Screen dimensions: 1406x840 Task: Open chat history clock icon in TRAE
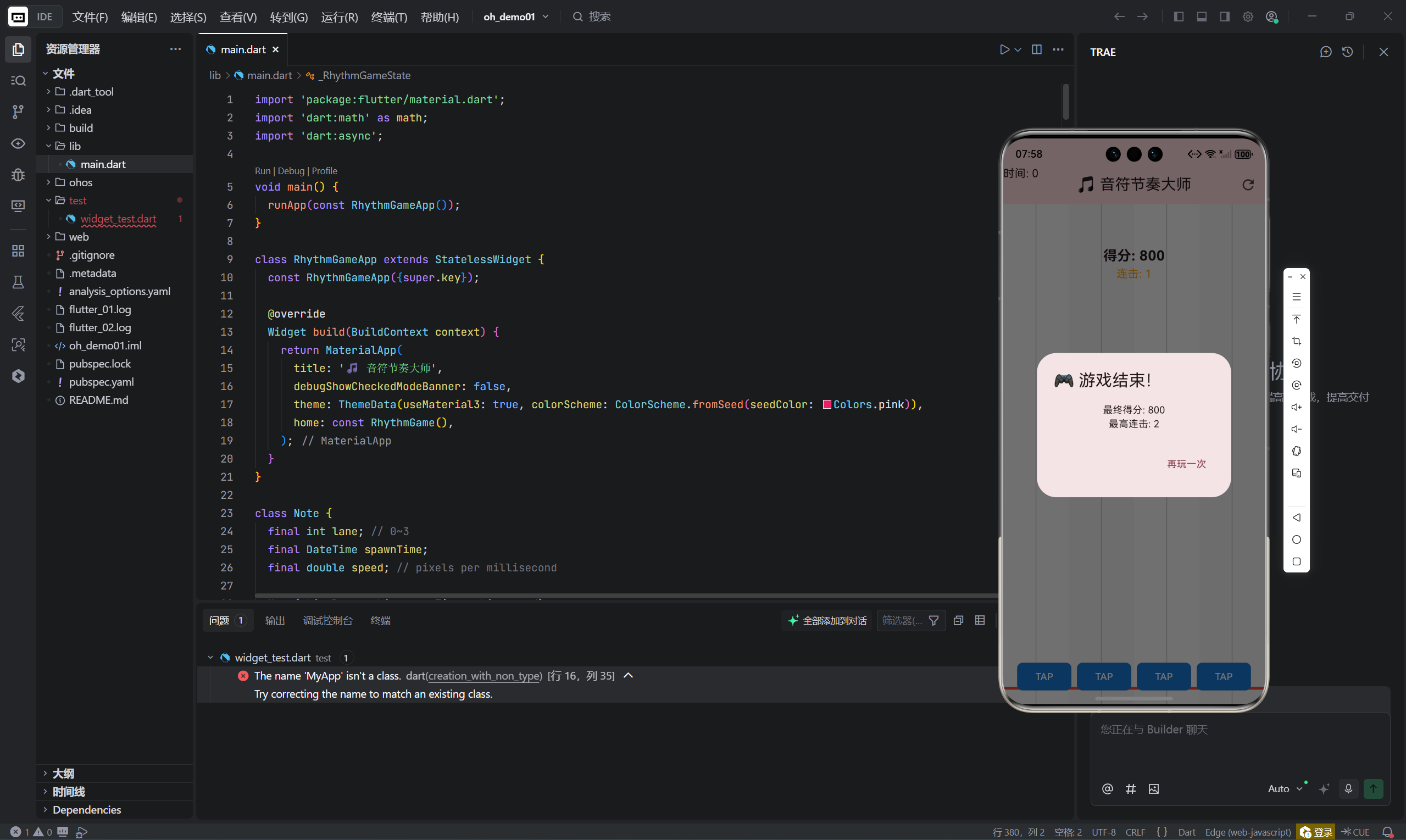click(1347, 52)
